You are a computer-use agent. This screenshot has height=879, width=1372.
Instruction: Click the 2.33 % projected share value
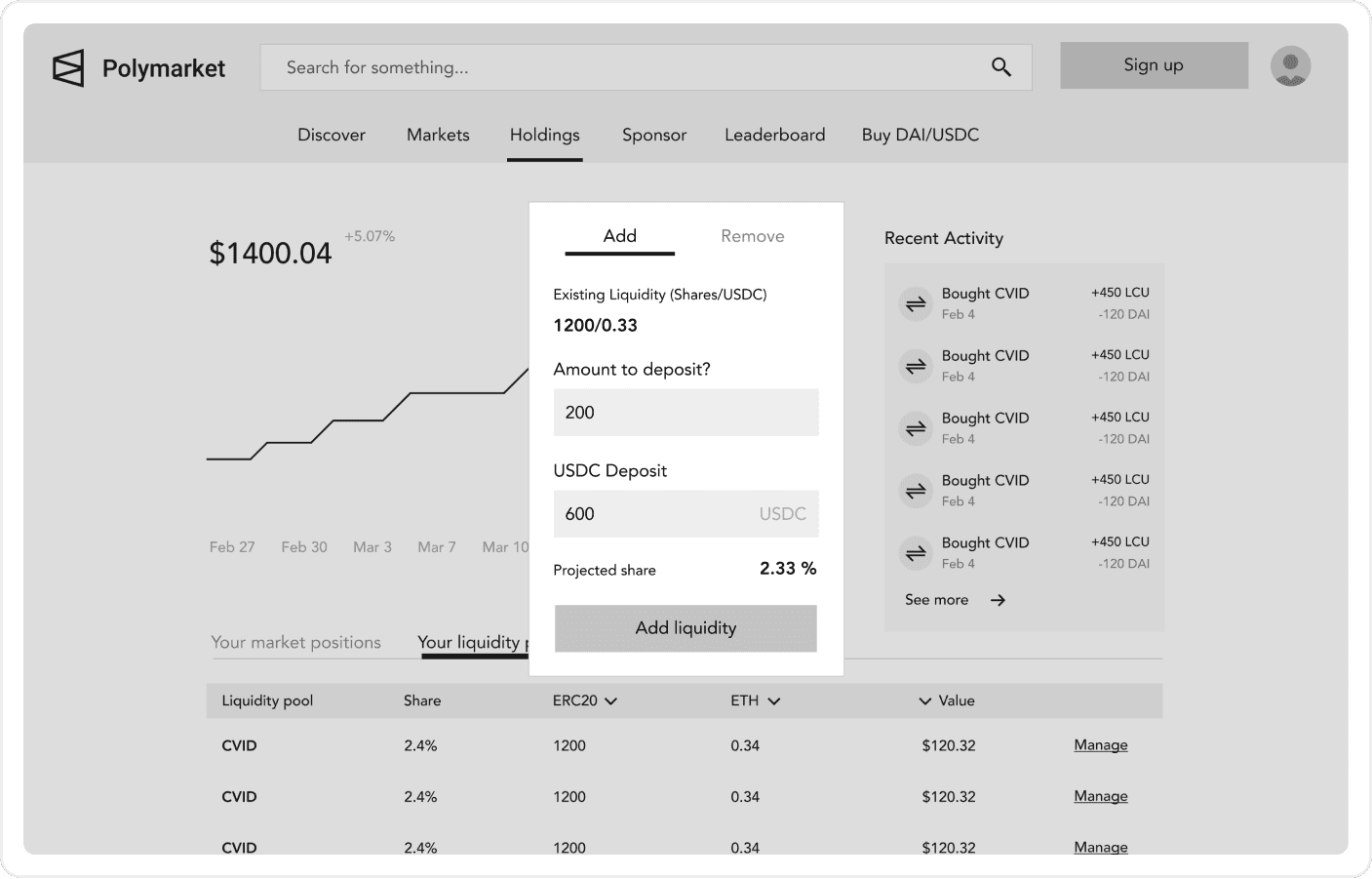788,569
